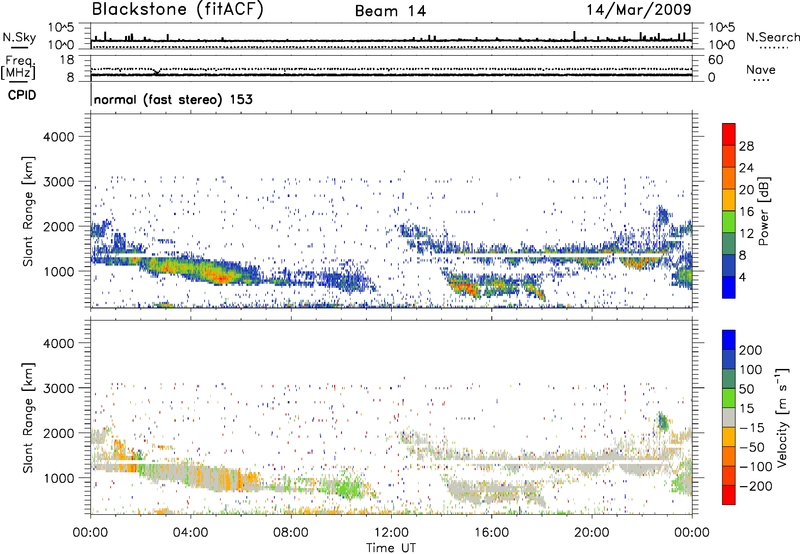The height and width of the screenshot is (554, 800).
Task: Click the "12:00" time tick label
Action: (391, 533)
